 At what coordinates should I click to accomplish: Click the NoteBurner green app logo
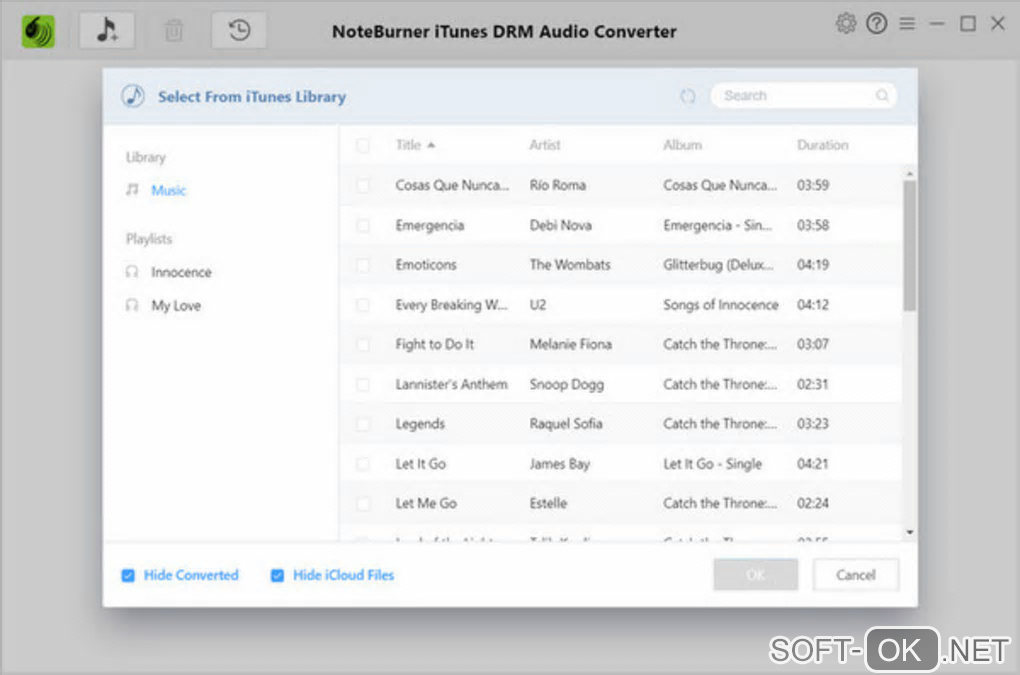click(38, 31)
